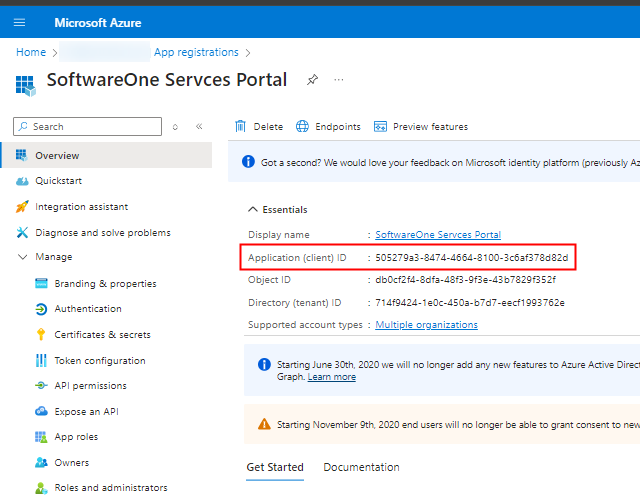Screen dimensions: 640x503
Task: Open Quickstart in the sidebar
Action: point(58,181)
